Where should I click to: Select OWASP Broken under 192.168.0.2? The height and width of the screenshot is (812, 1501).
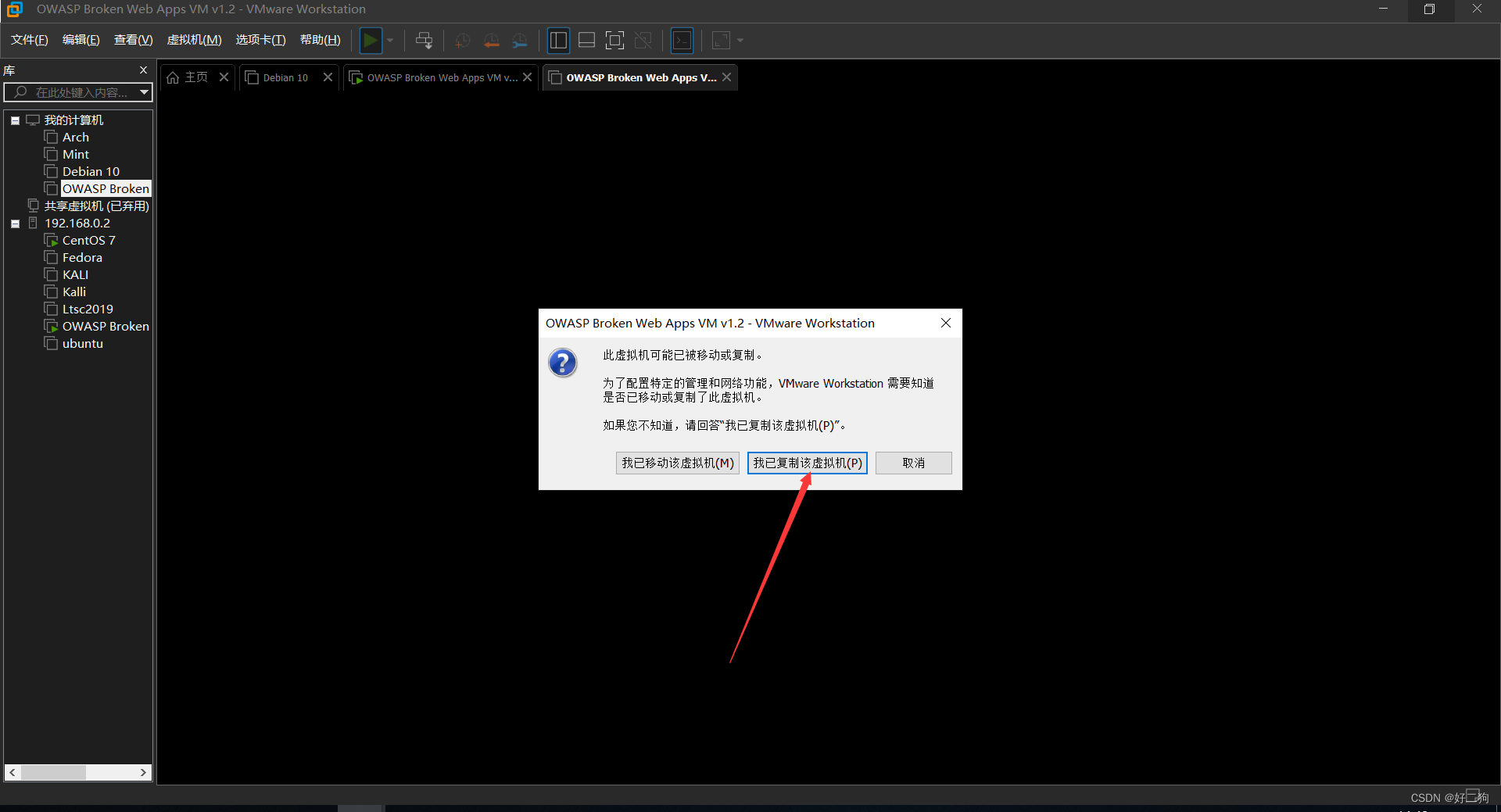(106, 327)
